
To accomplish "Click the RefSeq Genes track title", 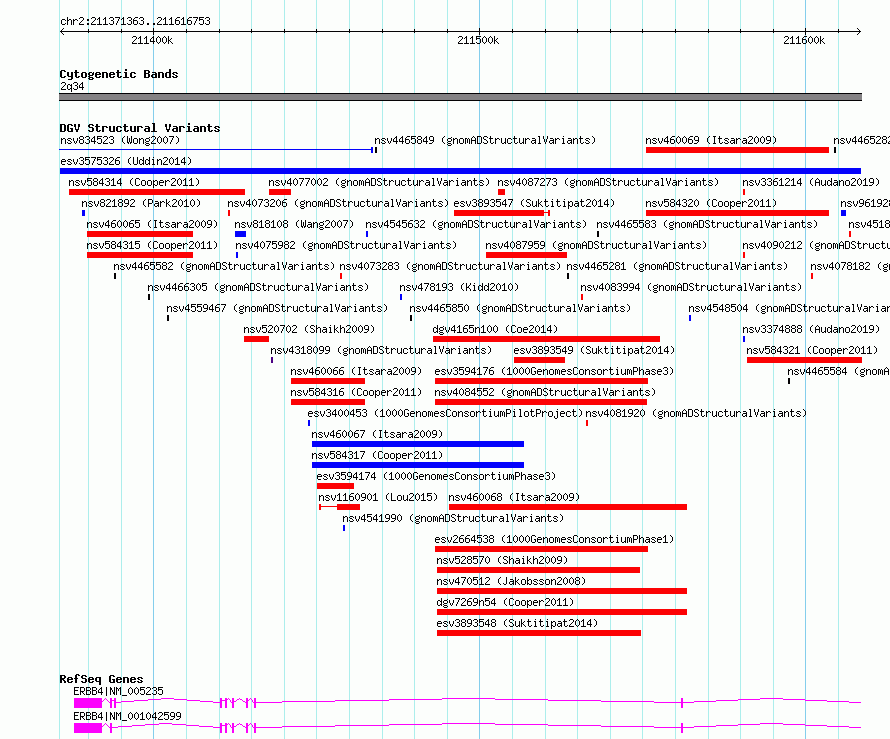I will point(101,679).
